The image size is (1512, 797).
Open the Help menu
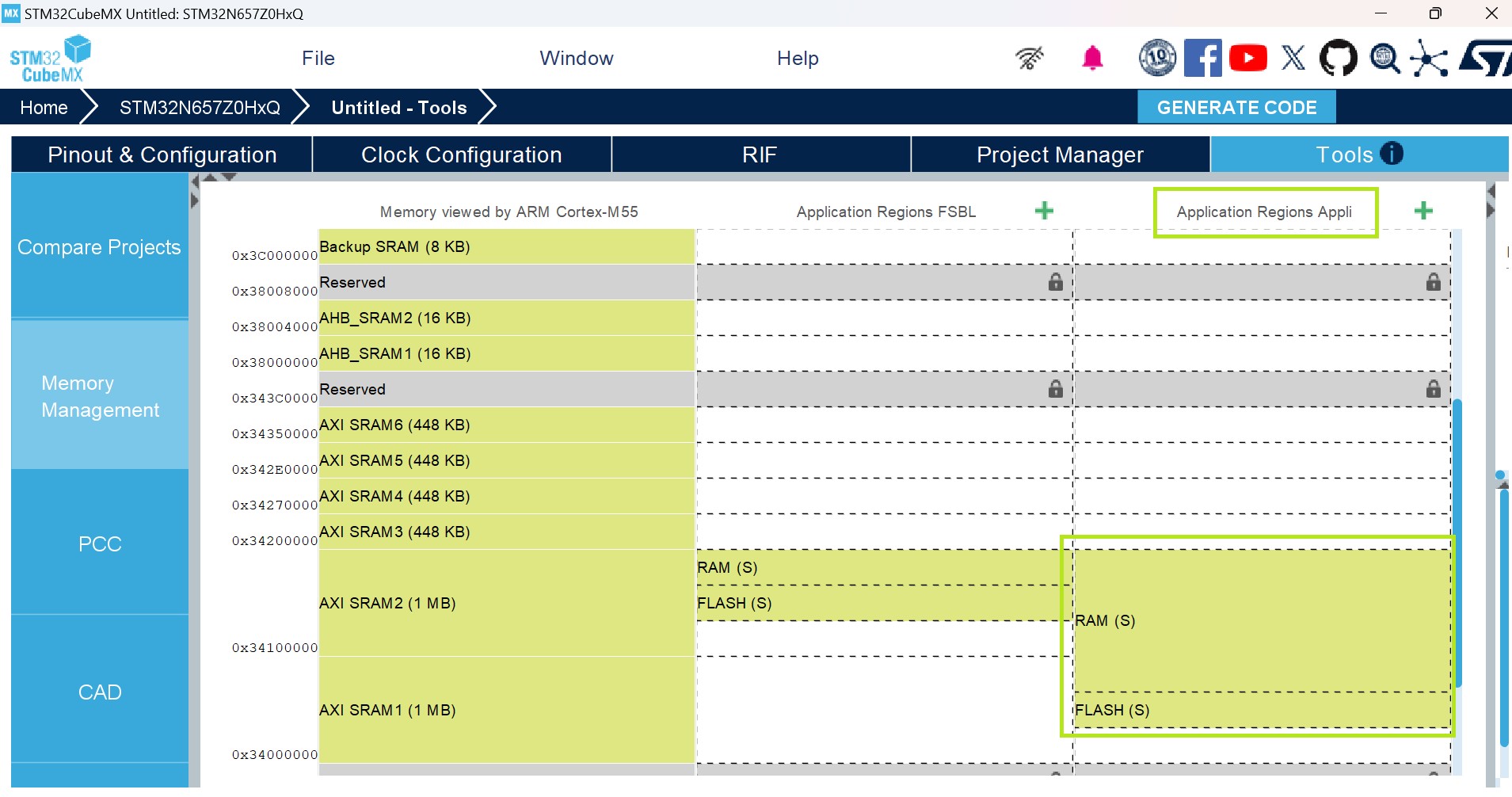[x=798, y=59]
